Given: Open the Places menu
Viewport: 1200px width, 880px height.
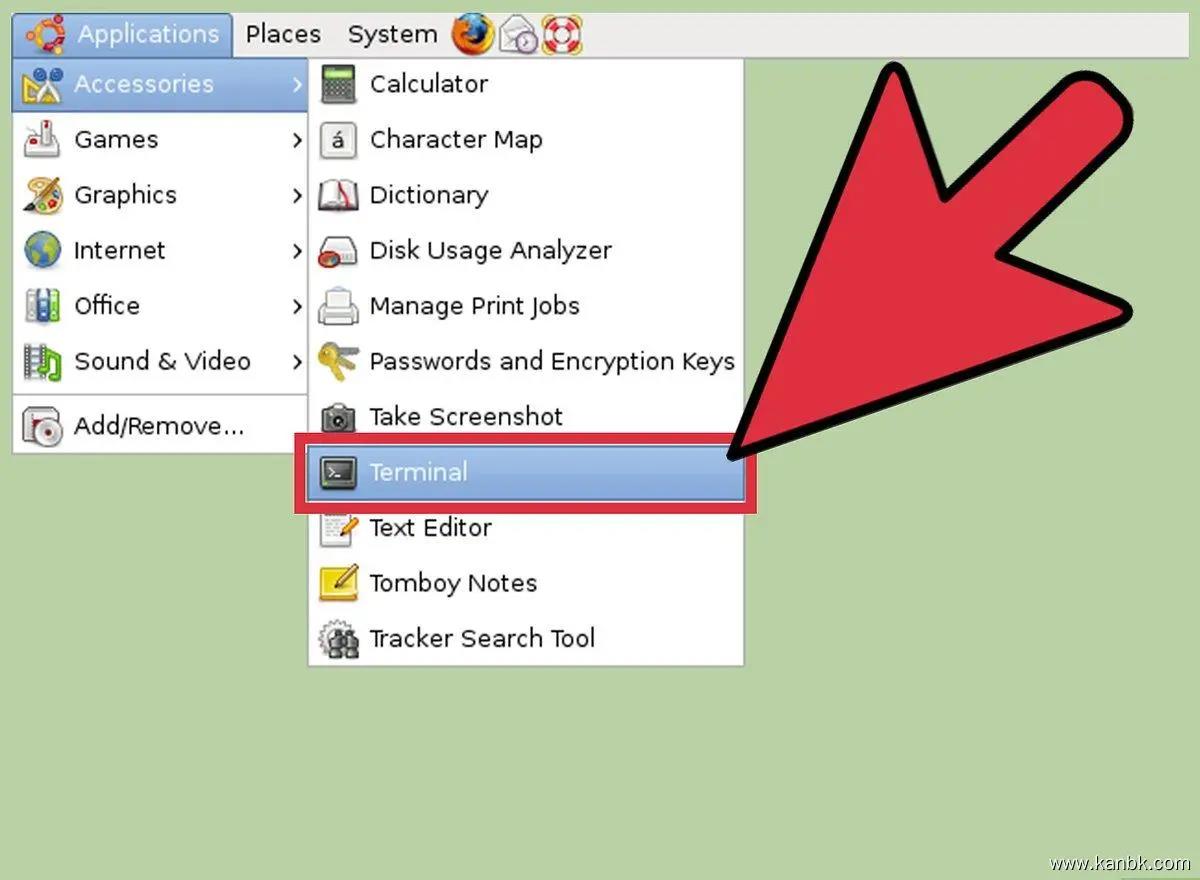Looking at the screenshot, I should tap(283, 35).
